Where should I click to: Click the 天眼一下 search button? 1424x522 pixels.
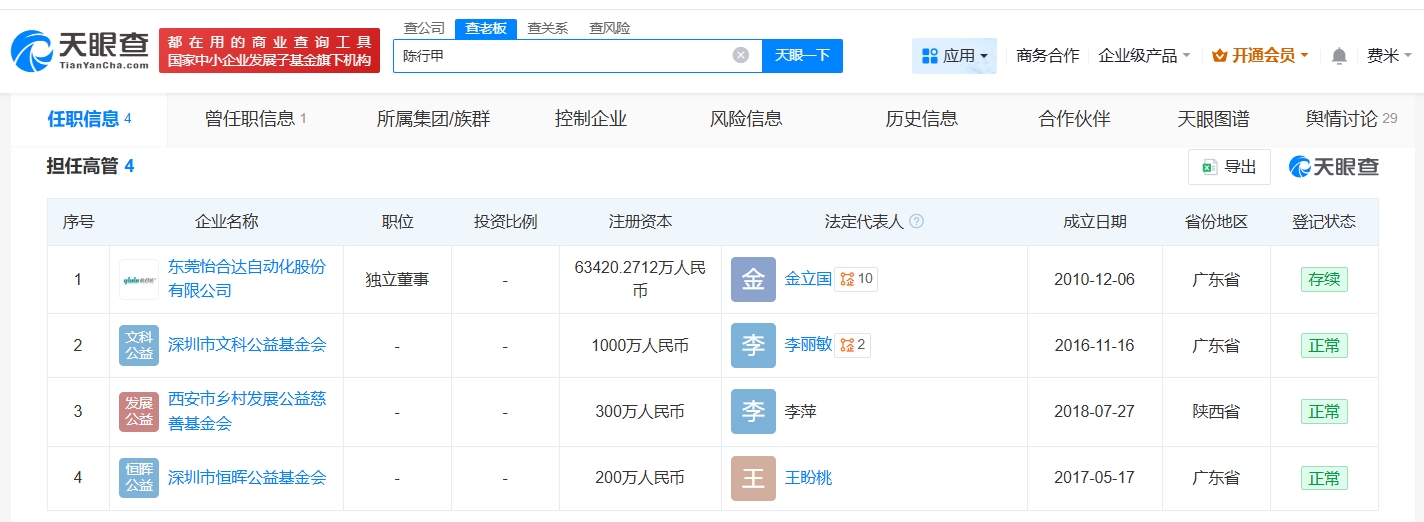tap(802, 56)
